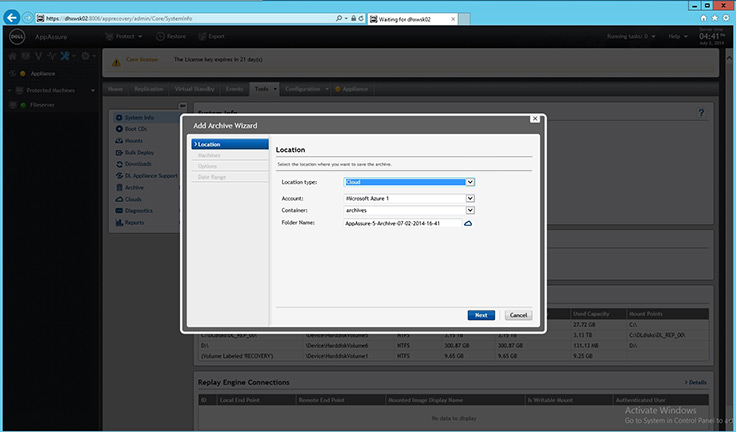Click the Mounts icon in Tools list

119,140
